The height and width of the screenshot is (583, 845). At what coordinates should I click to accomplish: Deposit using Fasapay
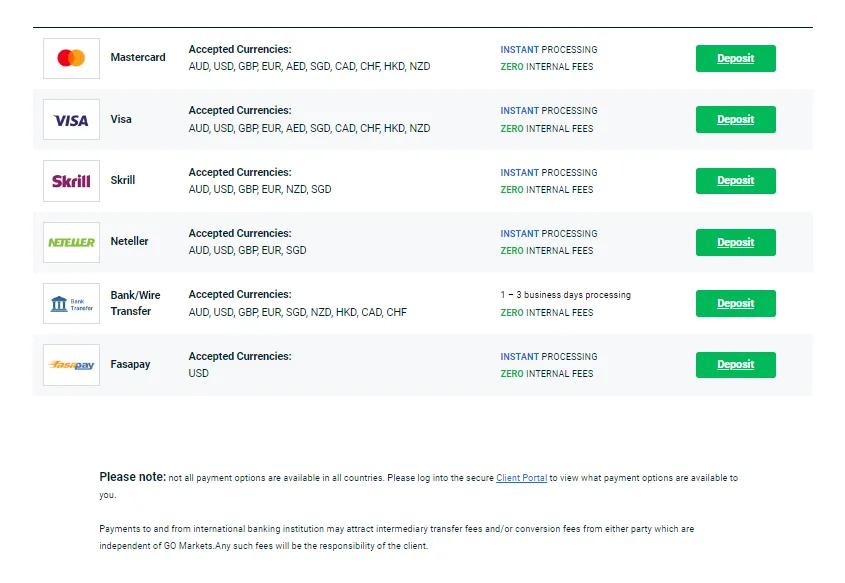736,365
